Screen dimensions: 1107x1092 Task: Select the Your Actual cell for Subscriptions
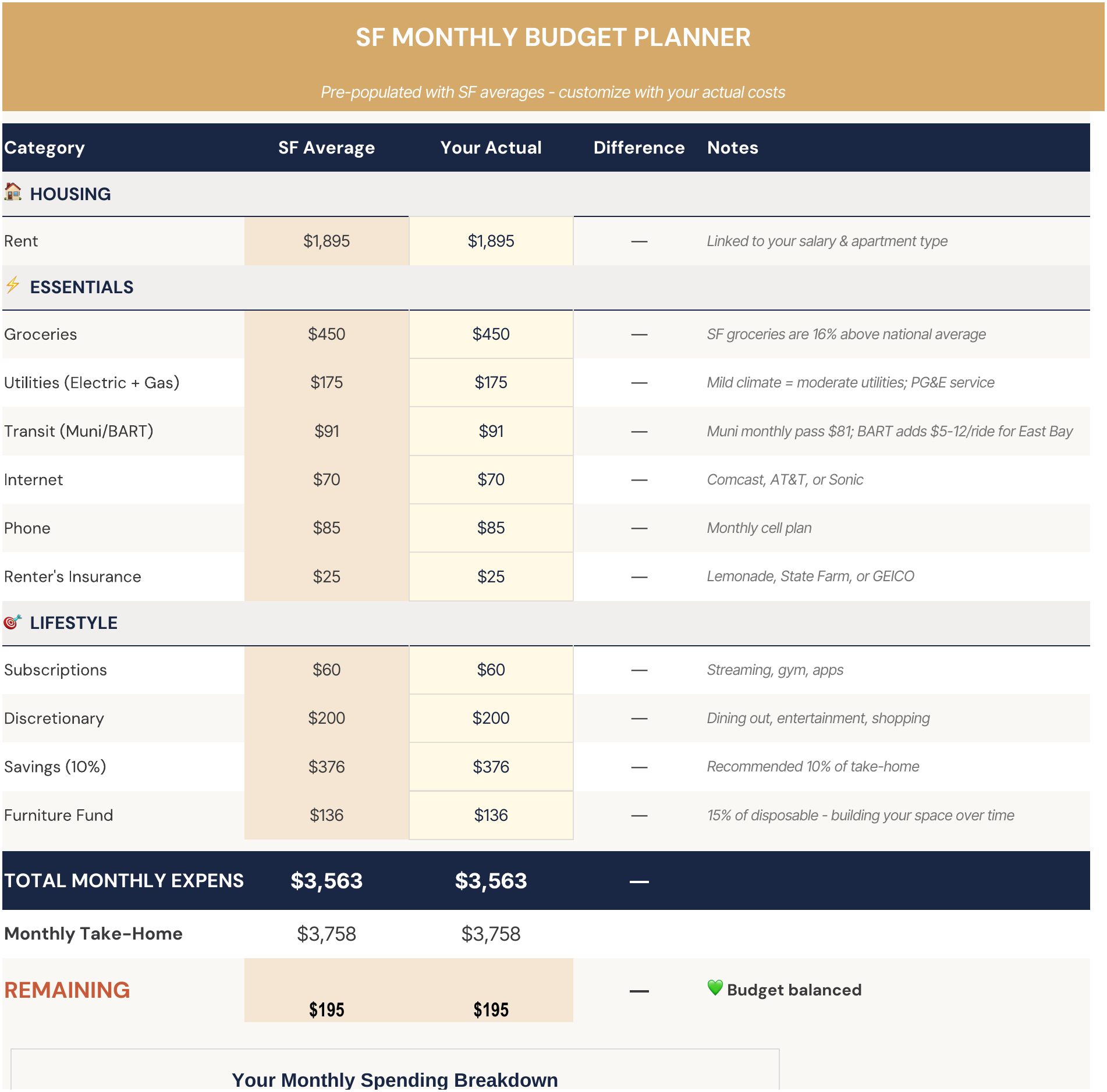click(x=491, y=670)
